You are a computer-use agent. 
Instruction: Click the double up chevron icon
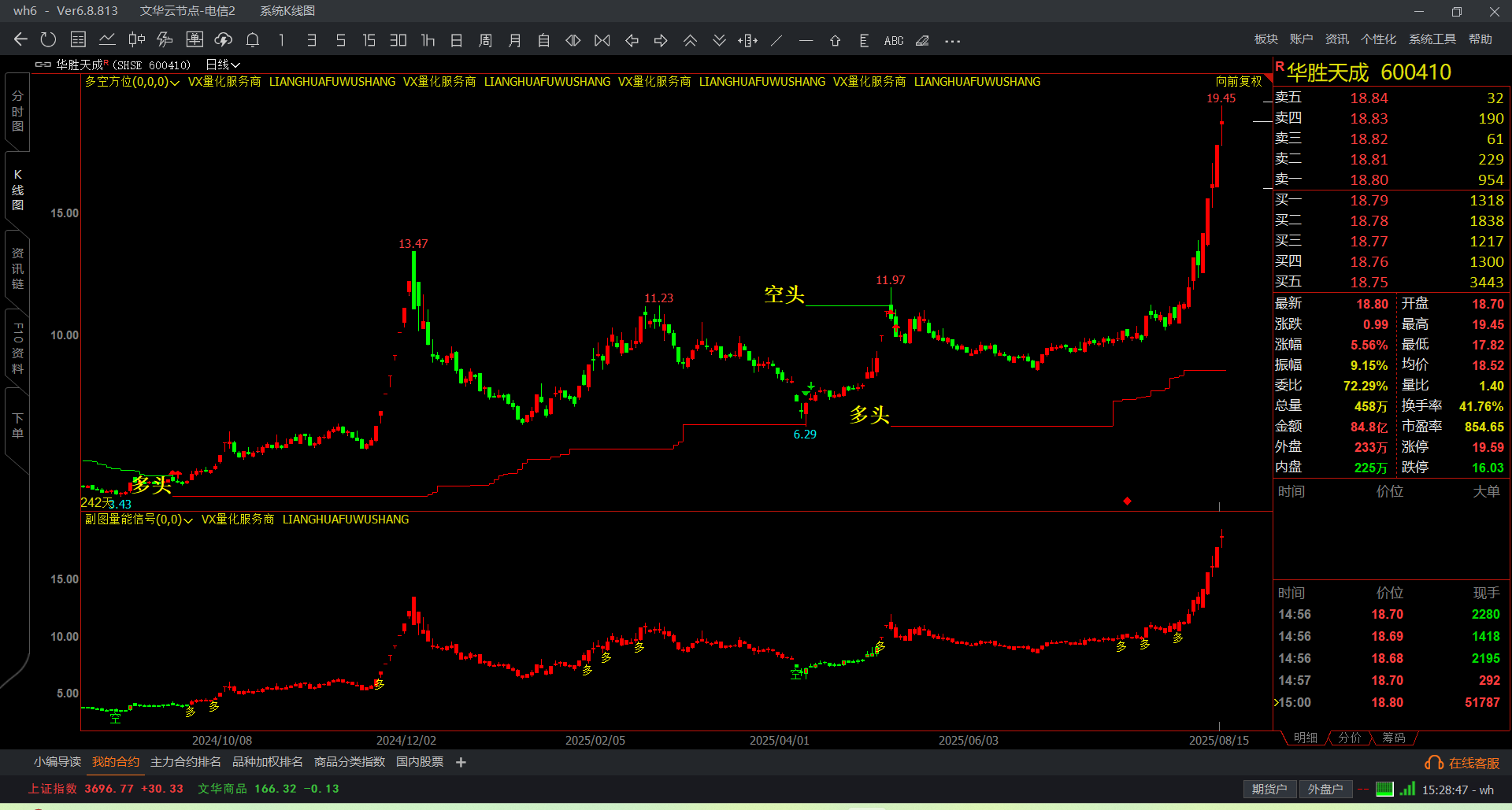(690, 40)
